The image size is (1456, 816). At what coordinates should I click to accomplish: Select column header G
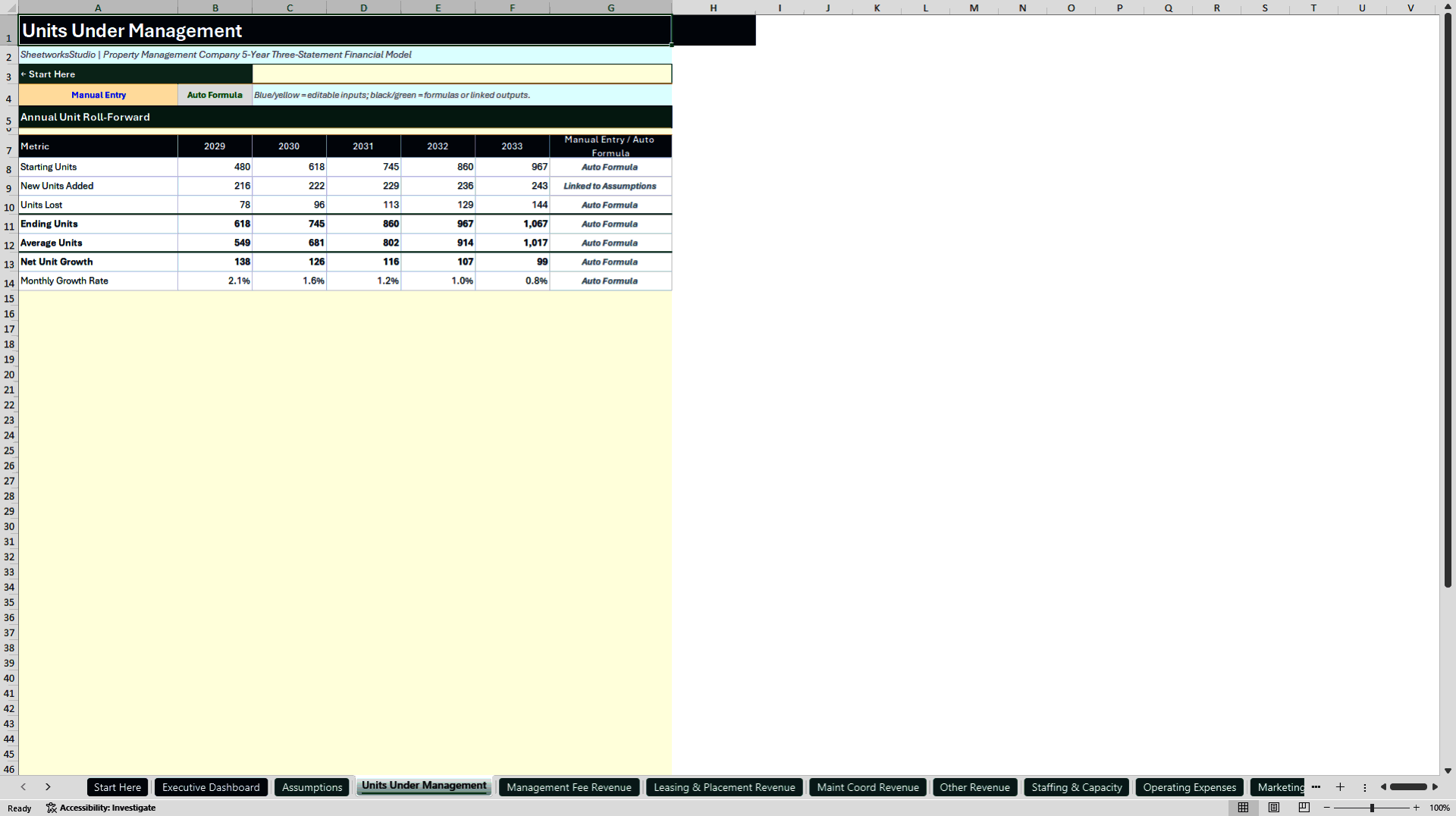click(x=610, y=8)
